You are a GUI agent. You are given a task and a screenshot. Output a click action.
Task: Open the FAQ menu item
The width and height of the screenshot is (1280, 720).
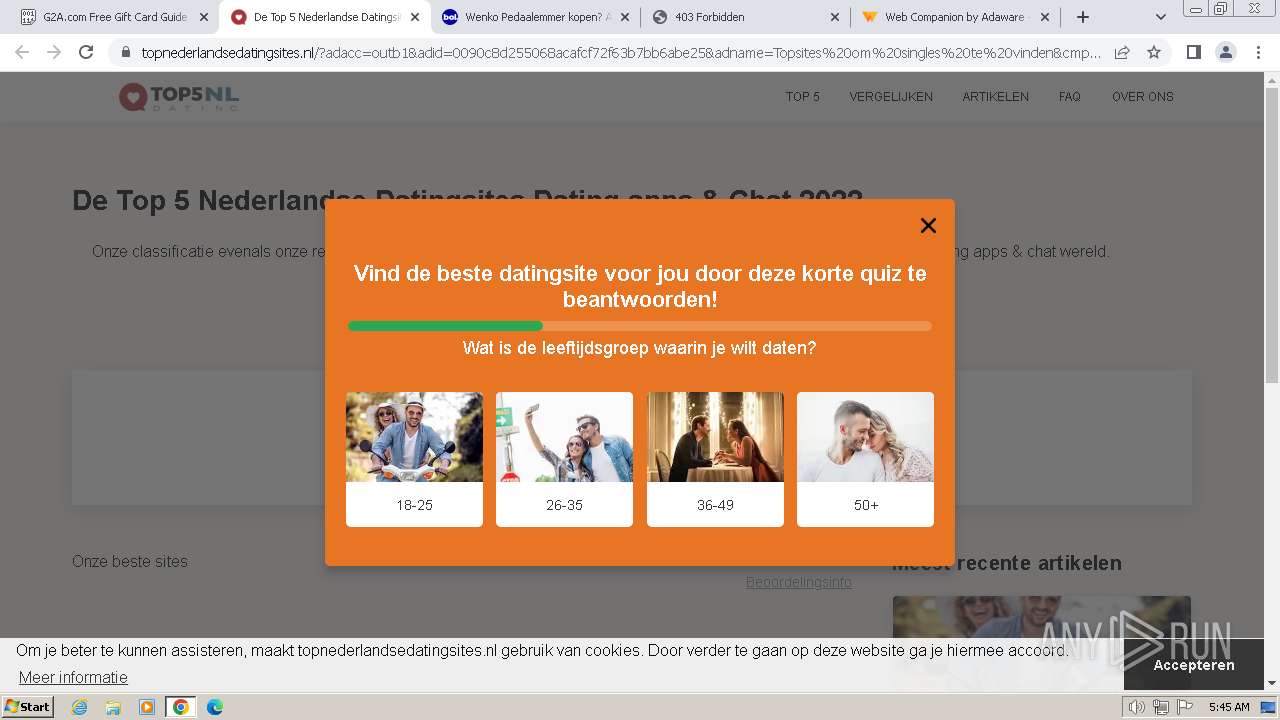click(x=1070, y=97)
